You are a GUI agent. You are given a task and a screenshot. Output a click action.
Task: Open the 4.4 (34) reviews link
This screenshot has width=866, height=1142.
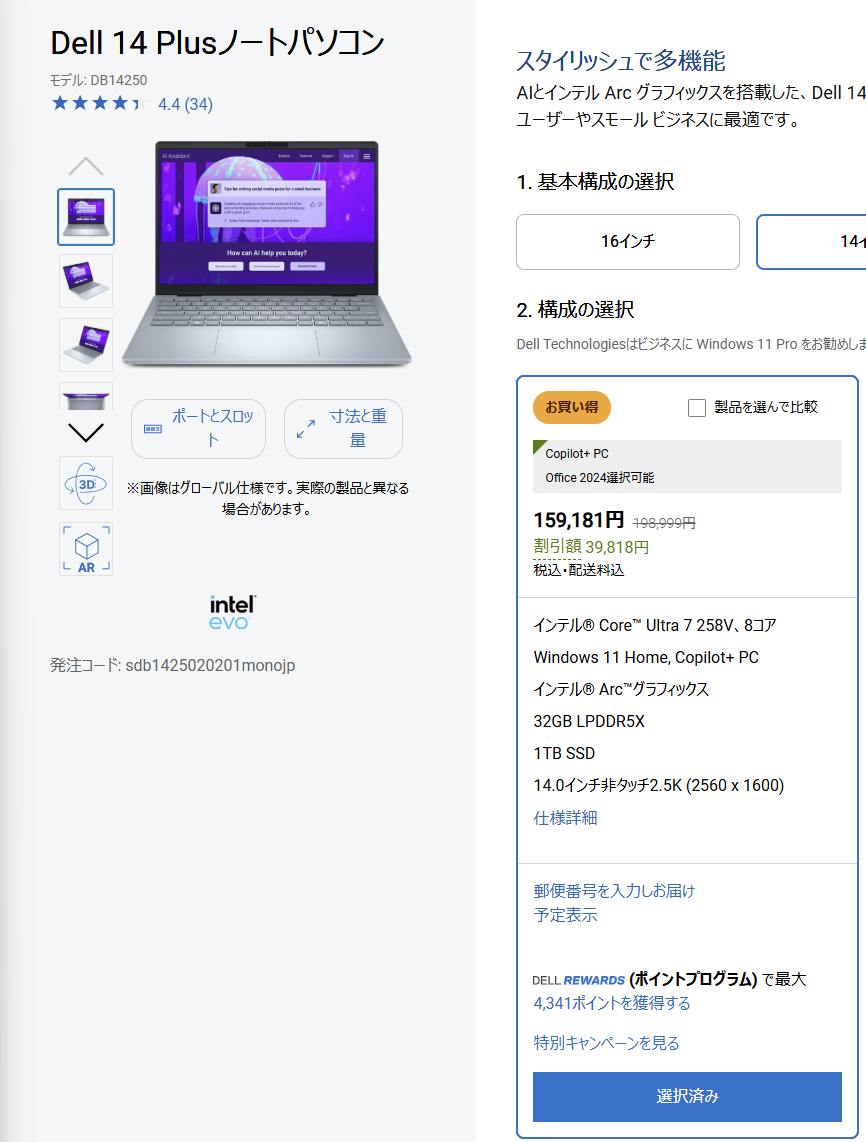(x=186, y=104)
